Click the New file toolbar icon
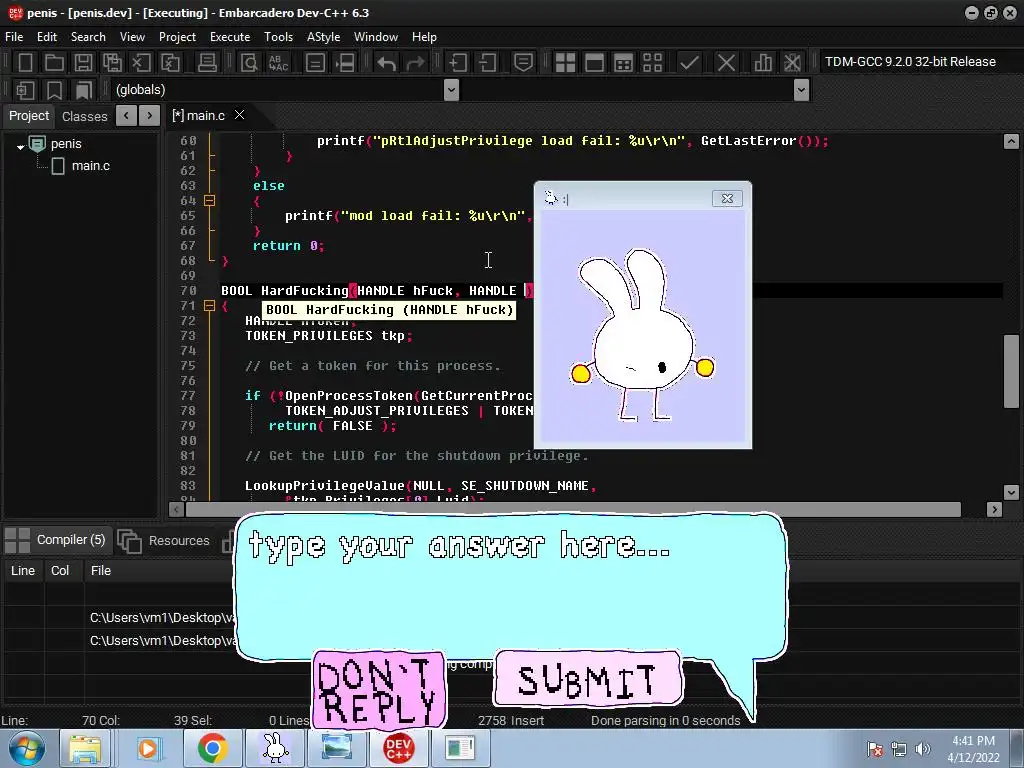 pyautogui.click(x=25, y=63)
